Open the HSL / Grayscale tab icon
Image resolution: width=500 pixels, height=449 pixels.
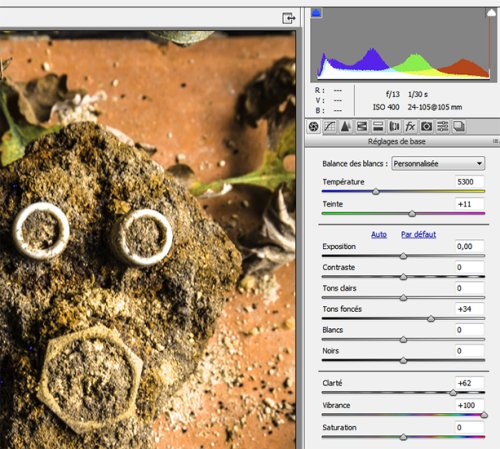[x=362, y=127]
